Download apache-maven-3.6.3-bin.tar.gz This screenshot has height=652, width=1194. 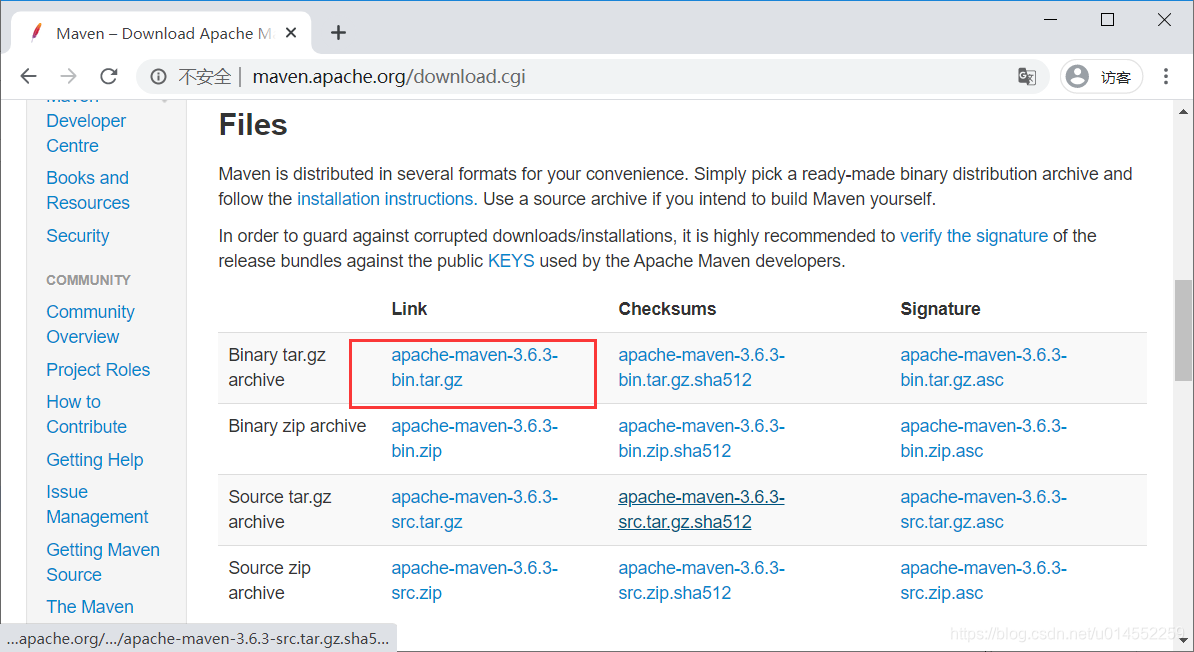(474, 368)
